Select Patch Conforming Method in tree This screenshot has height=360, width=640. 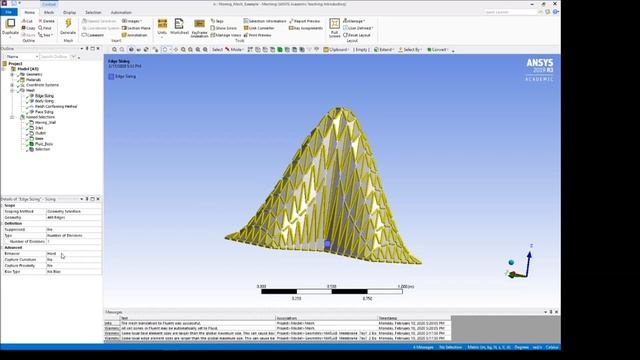coord(56,106)
